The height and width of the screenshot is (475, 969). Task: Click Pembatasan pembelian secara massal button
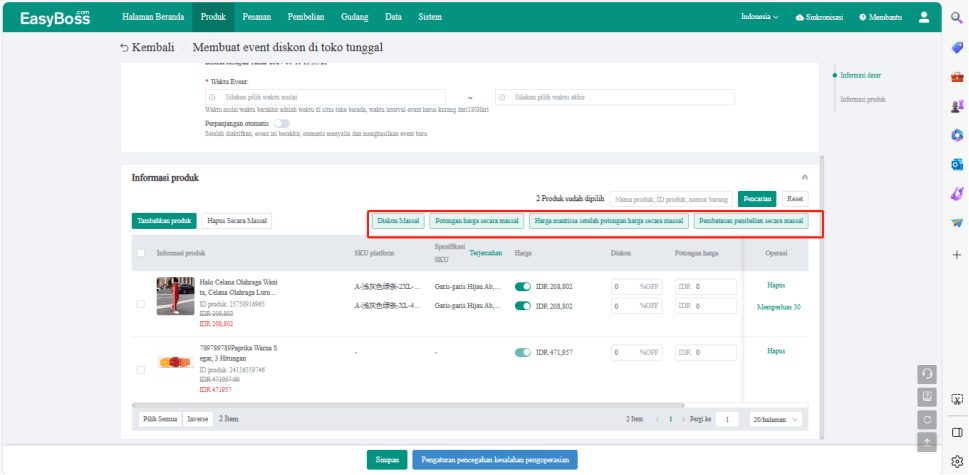pyautogui.click(x=751, y=221)
